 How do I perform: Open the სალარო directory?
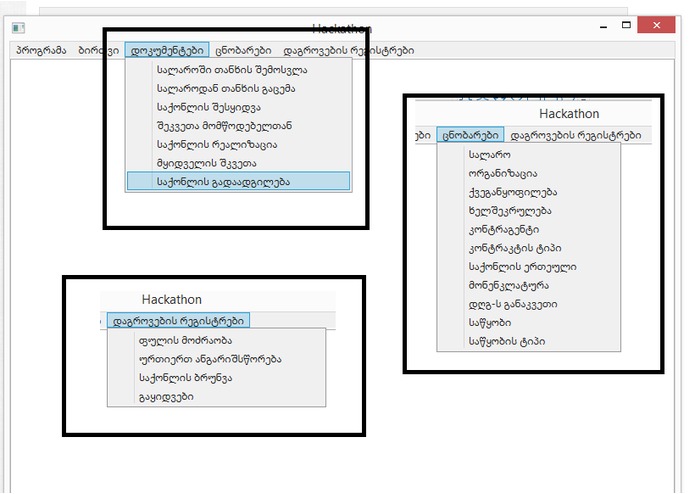click(x=529, y=155)
